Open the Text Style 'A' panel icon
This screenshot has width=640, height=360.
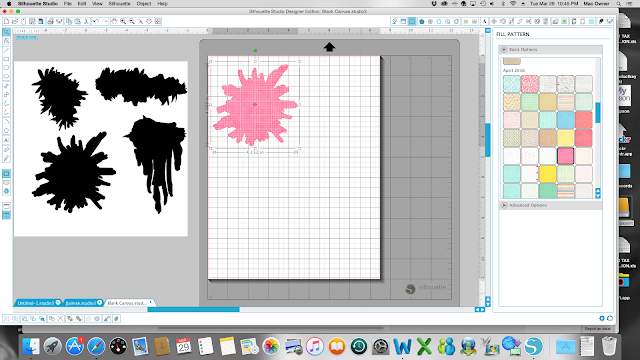pos(484,21)
